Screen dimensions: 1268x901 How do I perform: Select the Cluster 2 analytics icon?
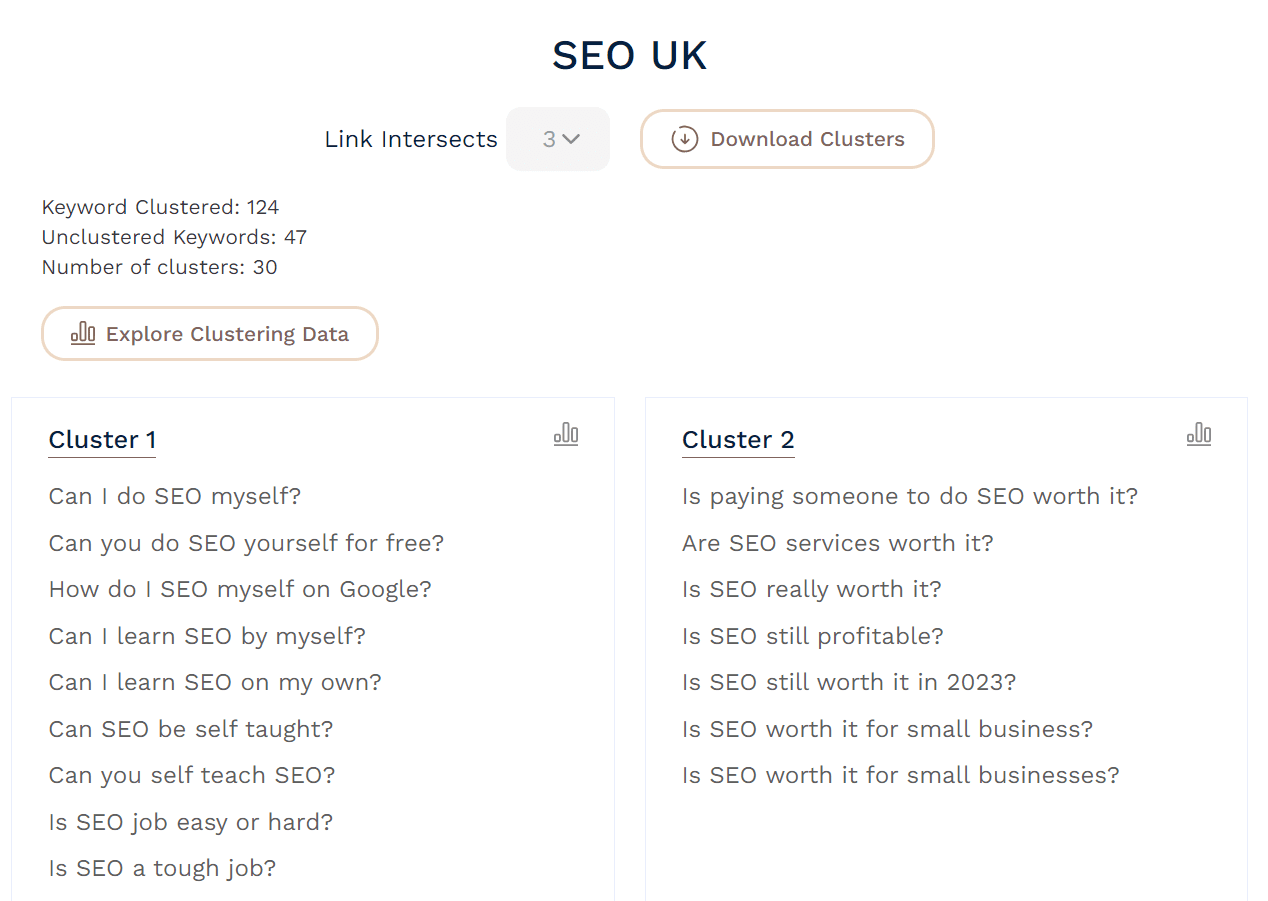1199,434
